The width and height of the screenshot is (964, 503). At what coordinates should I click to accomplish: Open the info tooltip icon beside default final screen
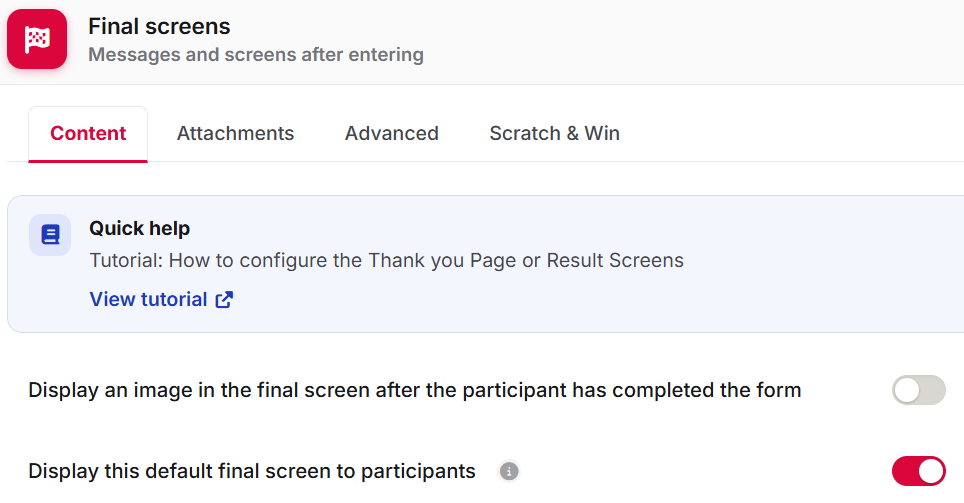(508, 471)
